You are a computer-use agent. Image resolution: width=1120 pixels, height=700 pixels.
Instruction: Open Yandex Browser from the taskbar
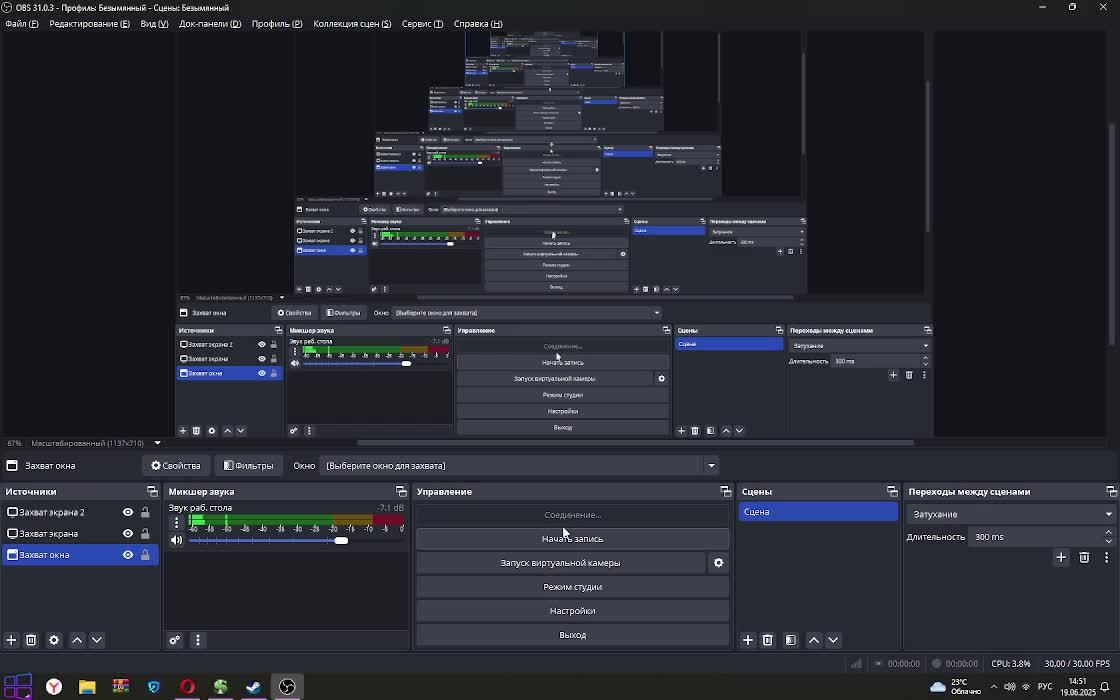tap(54, 687)
